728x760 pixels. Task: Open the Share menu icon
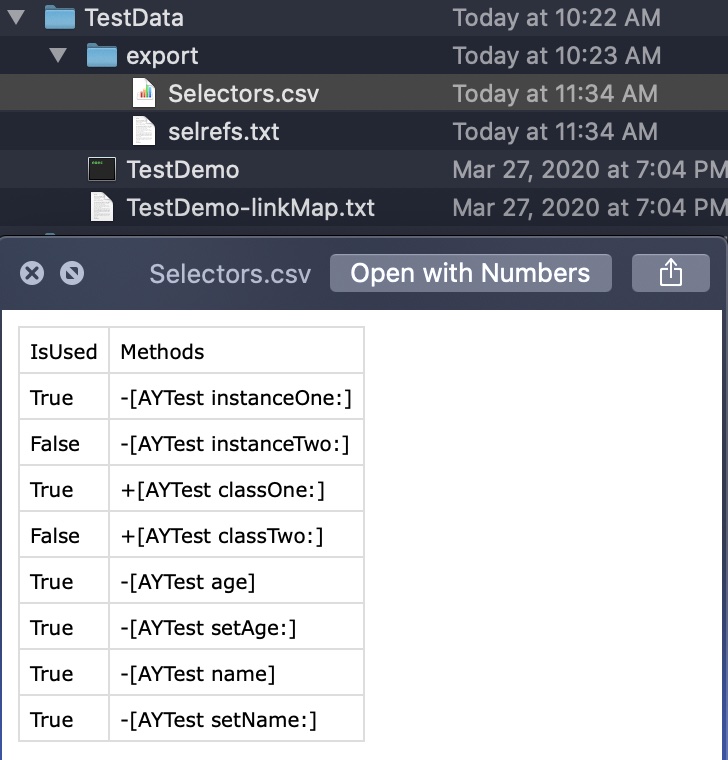click(x=671, y=273)
